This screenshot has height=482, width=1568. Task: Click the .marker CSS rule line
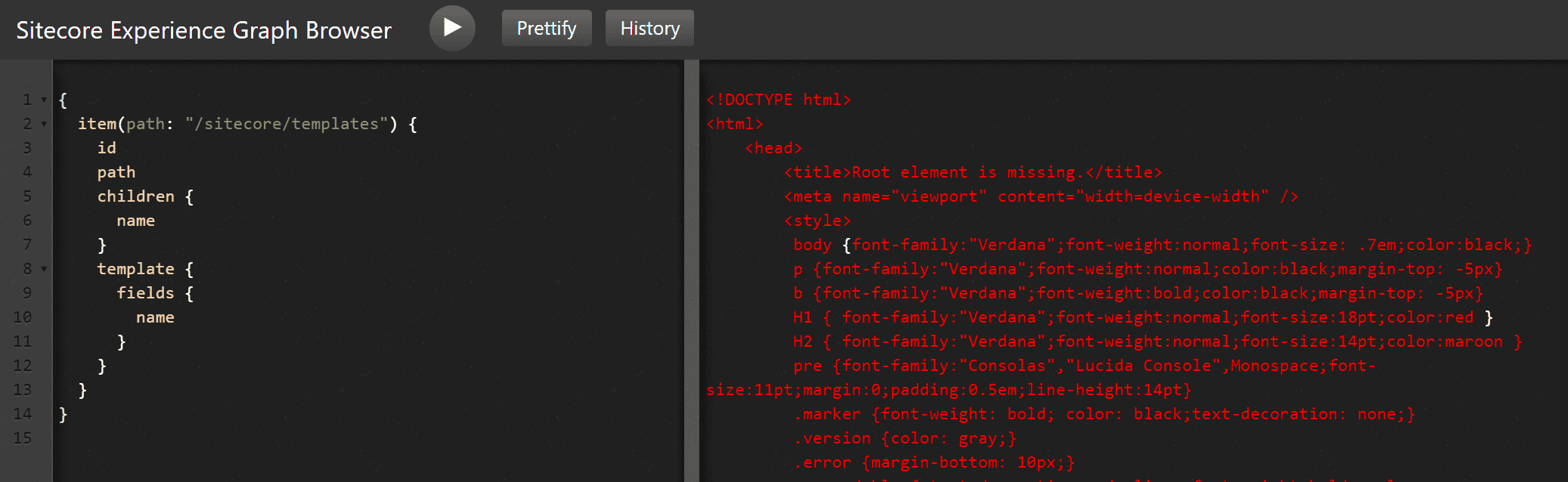click(x=1105, y=414)
